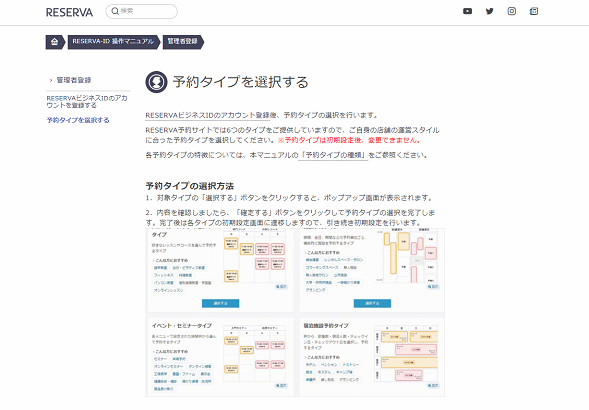Open sidebar link RESERVAビジネスIDのアカウントを登録する
Viewport: 589px width, 410px height.
click(87, 101)
